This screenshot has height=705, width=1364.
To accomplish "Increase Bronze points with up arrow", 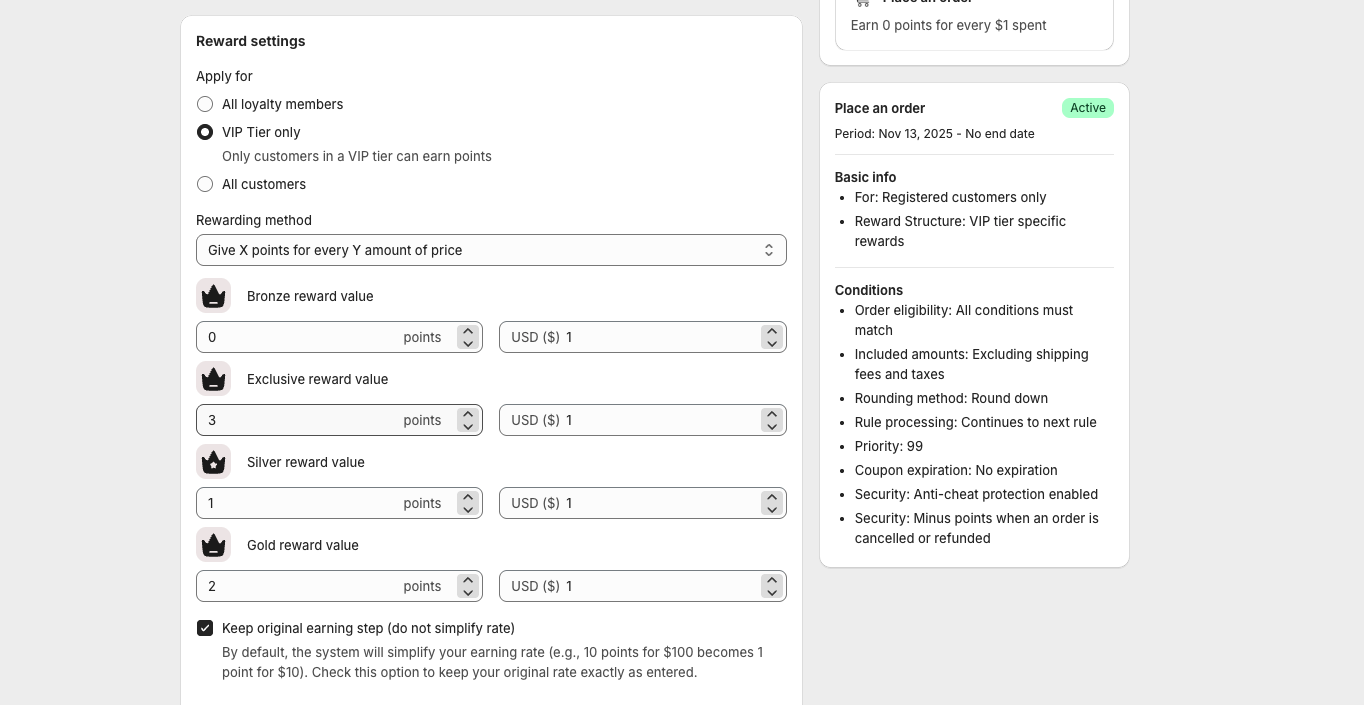I will (468, 331).
